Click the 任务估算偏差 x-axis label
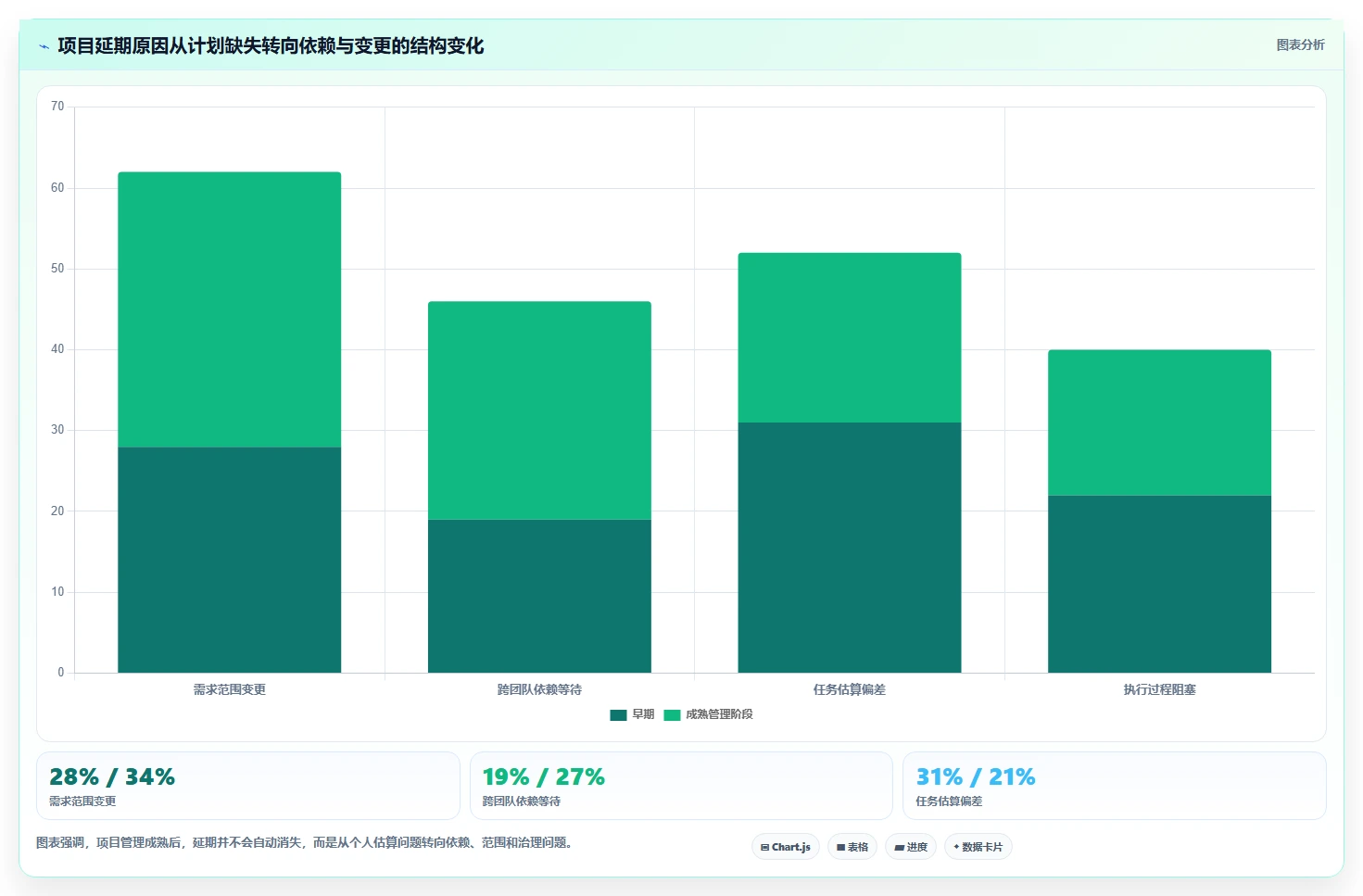The height and width of the screenshot is (896, 1363). [x=850, y=689]
